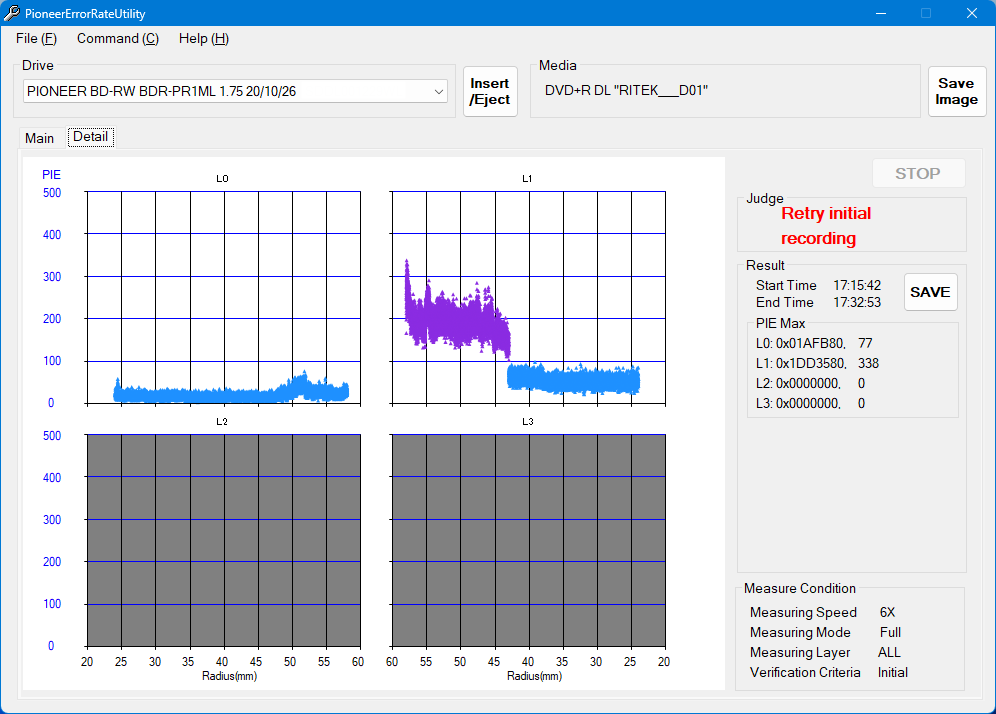This screenshot has height=714, width=996.
Task: Click the Measuring Speed 6X value
Action: [x=887, y=612]
